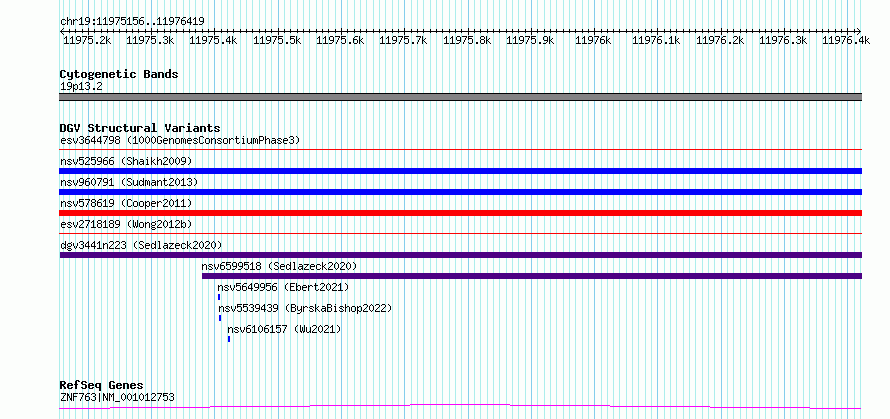The image size is (890, 419).
Task: Click the 11975.8k ruler tick label
Action: tap(467, 40)
